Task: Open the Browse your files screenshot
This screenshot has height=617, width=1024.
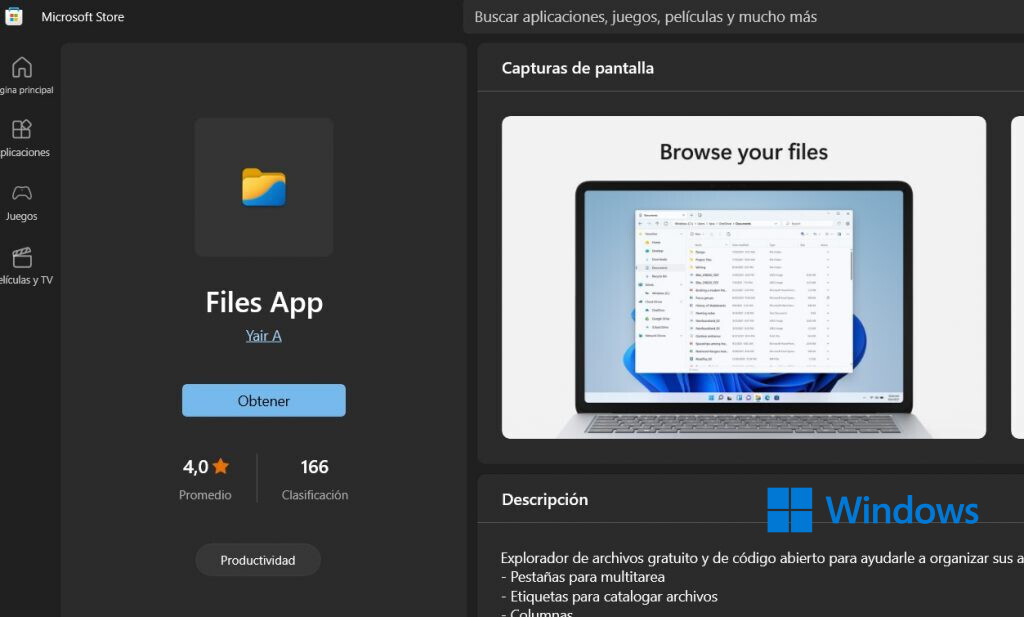Action: (x=744, y=277)
